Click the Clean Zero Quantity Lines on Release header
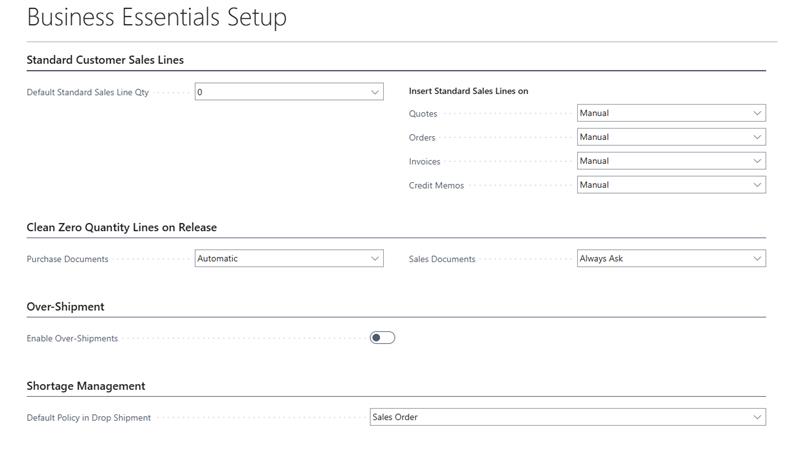The width and height of the screenshot is (800, 457). click(121, 227)
